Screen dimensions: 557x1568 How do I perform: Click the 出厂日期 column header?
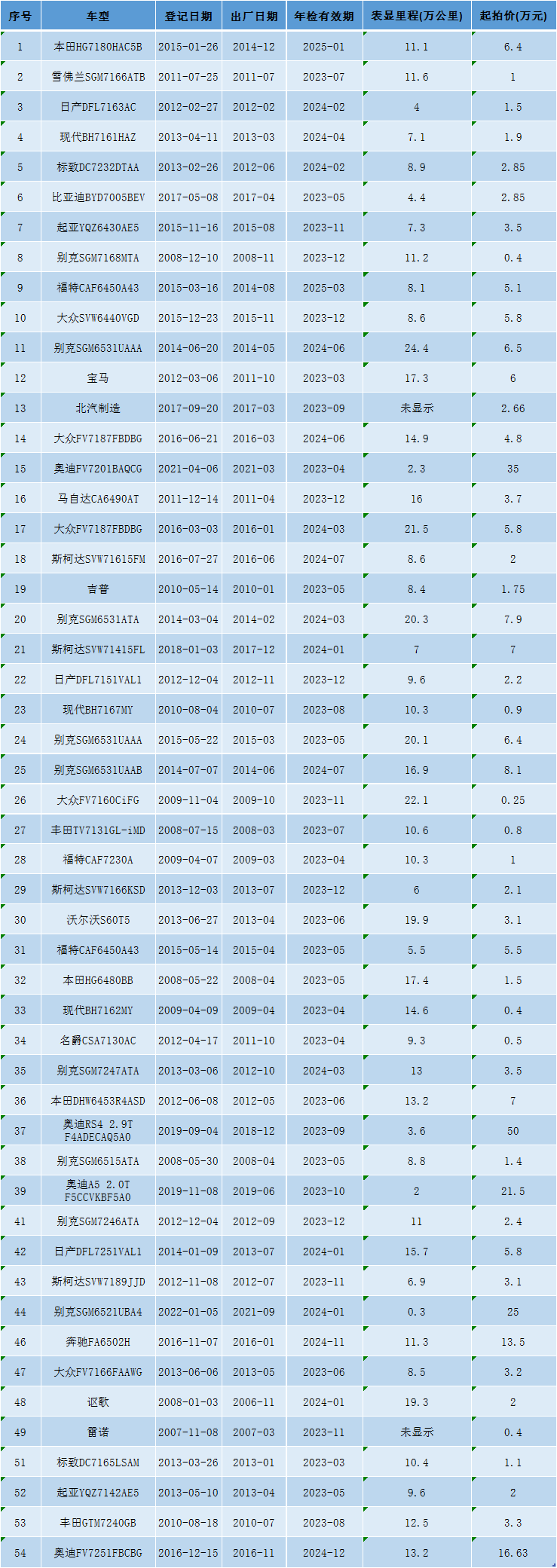[x=254, y=16]
